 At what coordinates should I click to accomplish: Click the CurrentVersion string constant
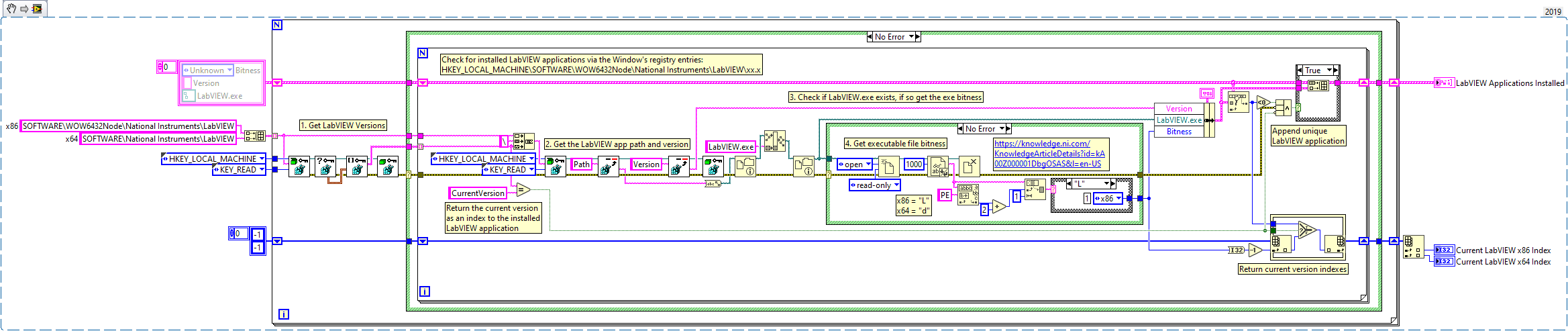(x=478, y=193)
